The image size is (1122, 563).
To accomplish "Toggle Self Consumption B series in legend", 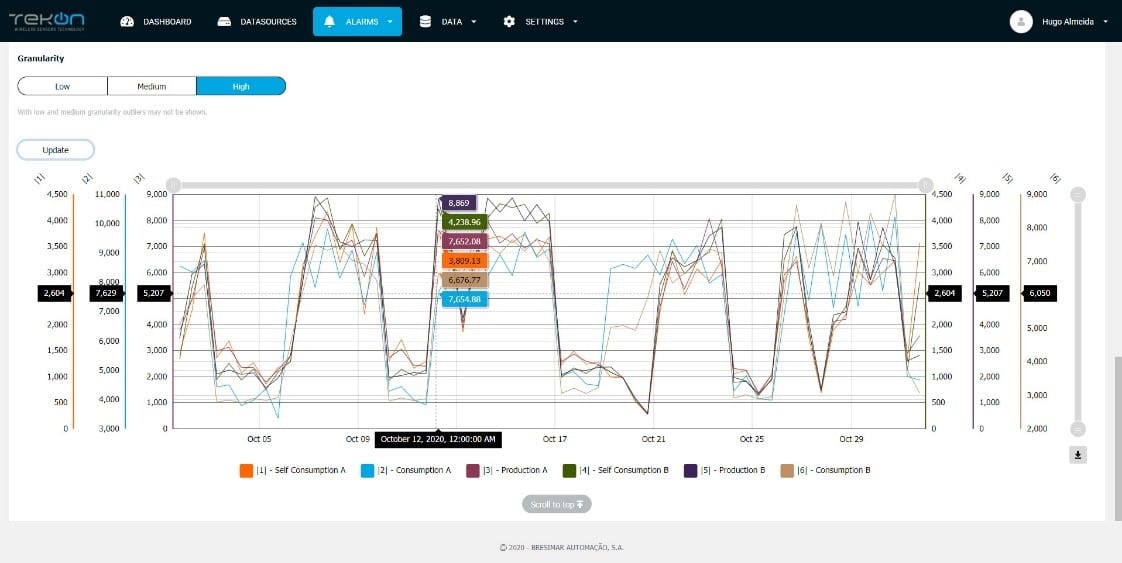I will click(616, 470).
